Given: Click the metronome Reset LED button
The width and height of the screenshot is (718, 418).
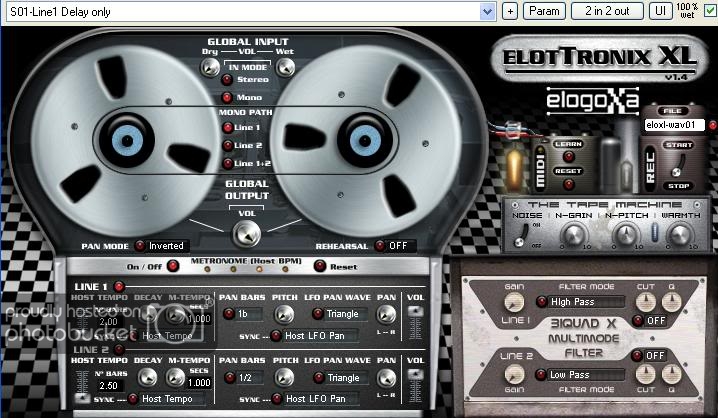Looking at the screenshot, I should point(320,266).
